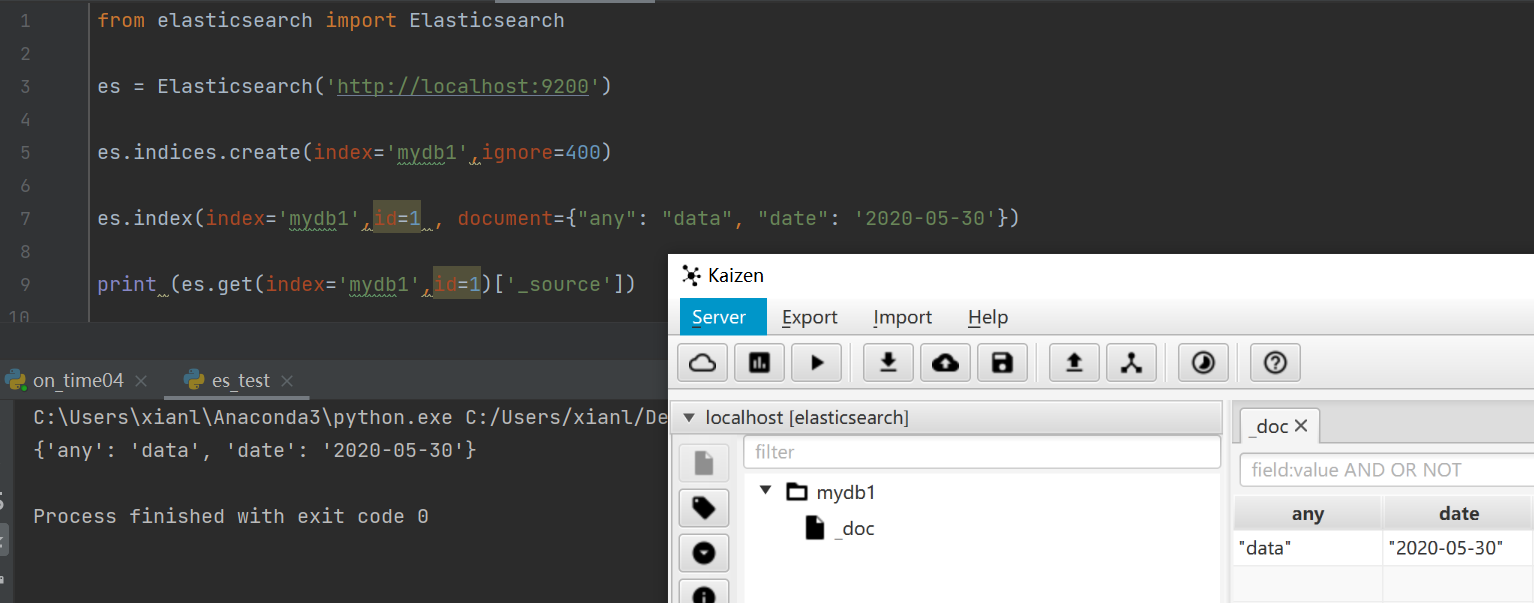Select the _doc tree item label

[854, 528]
